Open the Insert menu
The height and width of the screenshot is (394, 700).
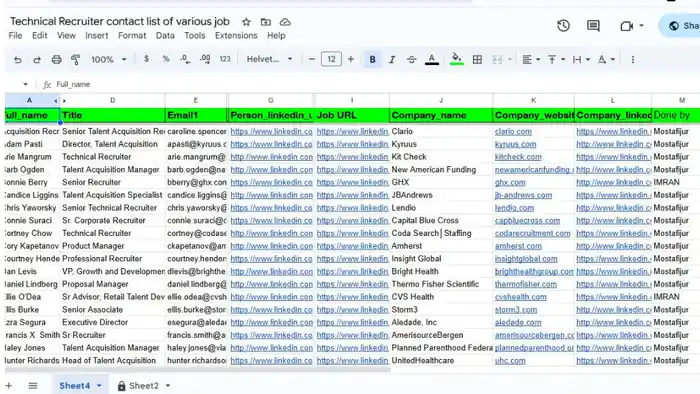[96, 36]
